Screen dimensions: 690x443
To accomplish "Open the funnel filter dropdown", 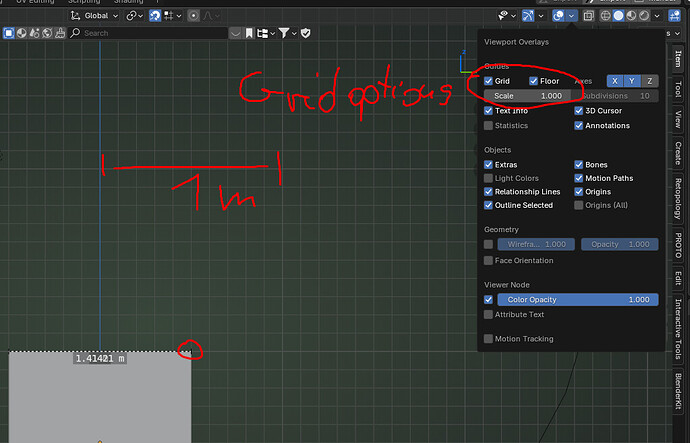I will [x=288, y=33].
